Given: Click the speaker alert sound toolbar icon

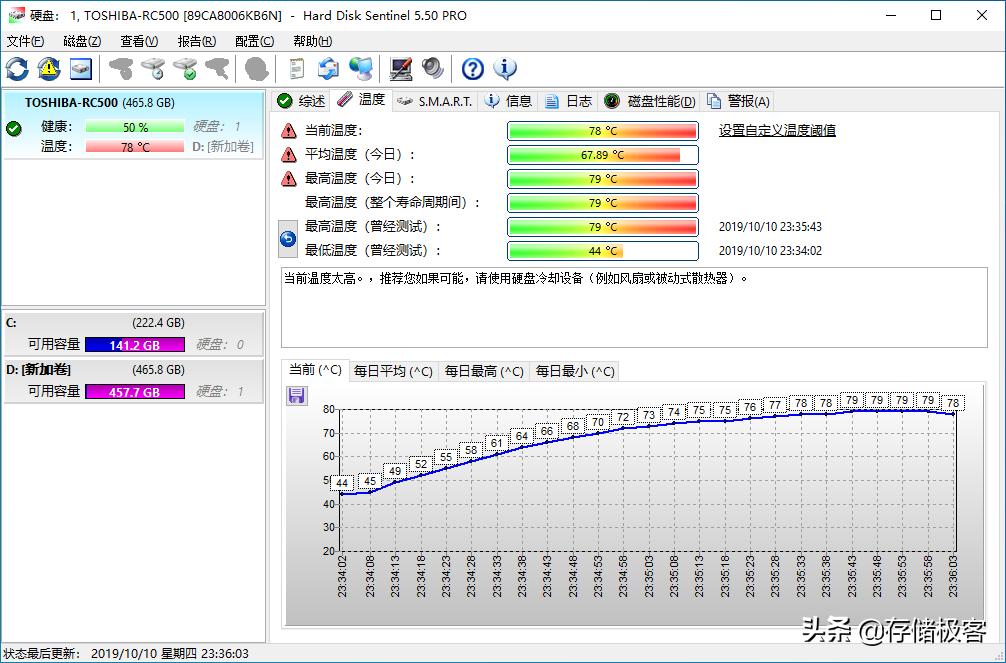Looking at the screenshot, I should (430, 69).
